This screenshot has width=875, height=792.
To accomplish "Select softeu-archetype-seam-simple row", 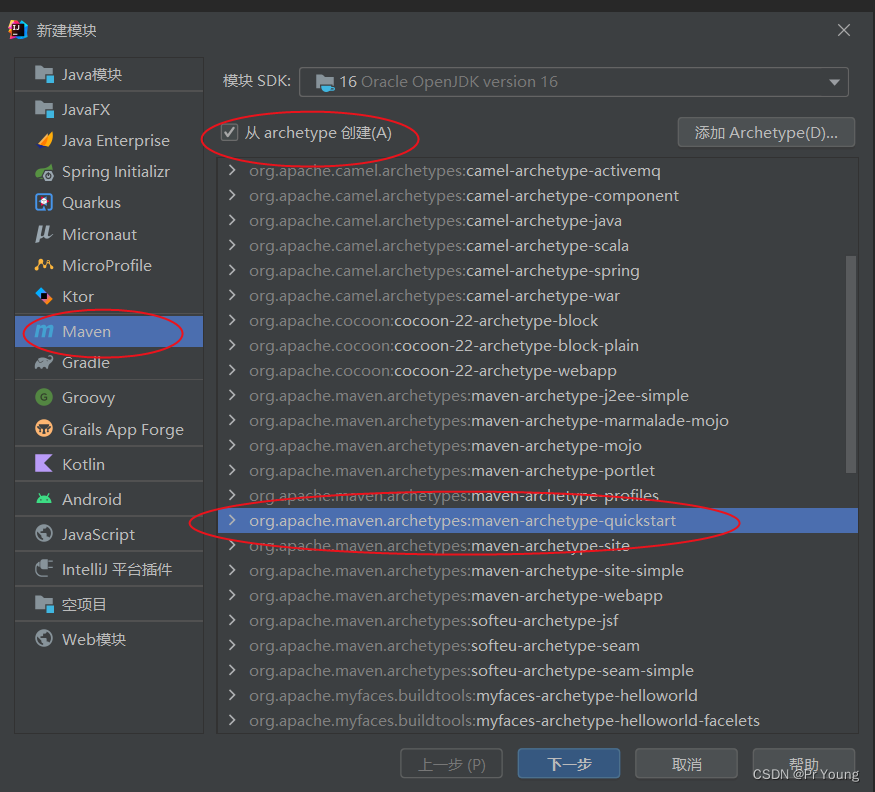I will 537,670.
